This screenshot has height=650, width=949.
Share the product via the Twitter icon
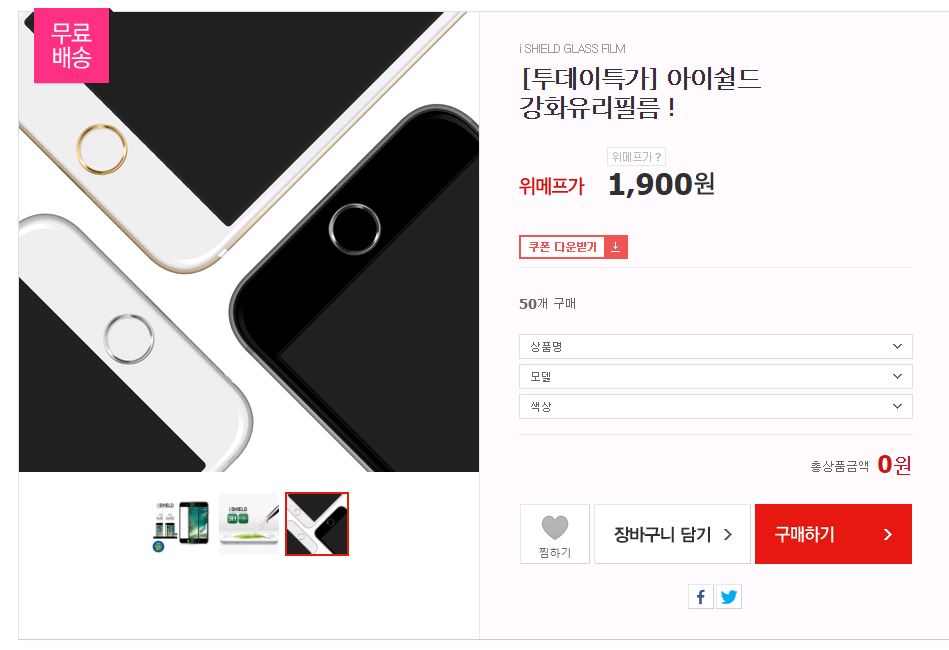tap(729, 597)
